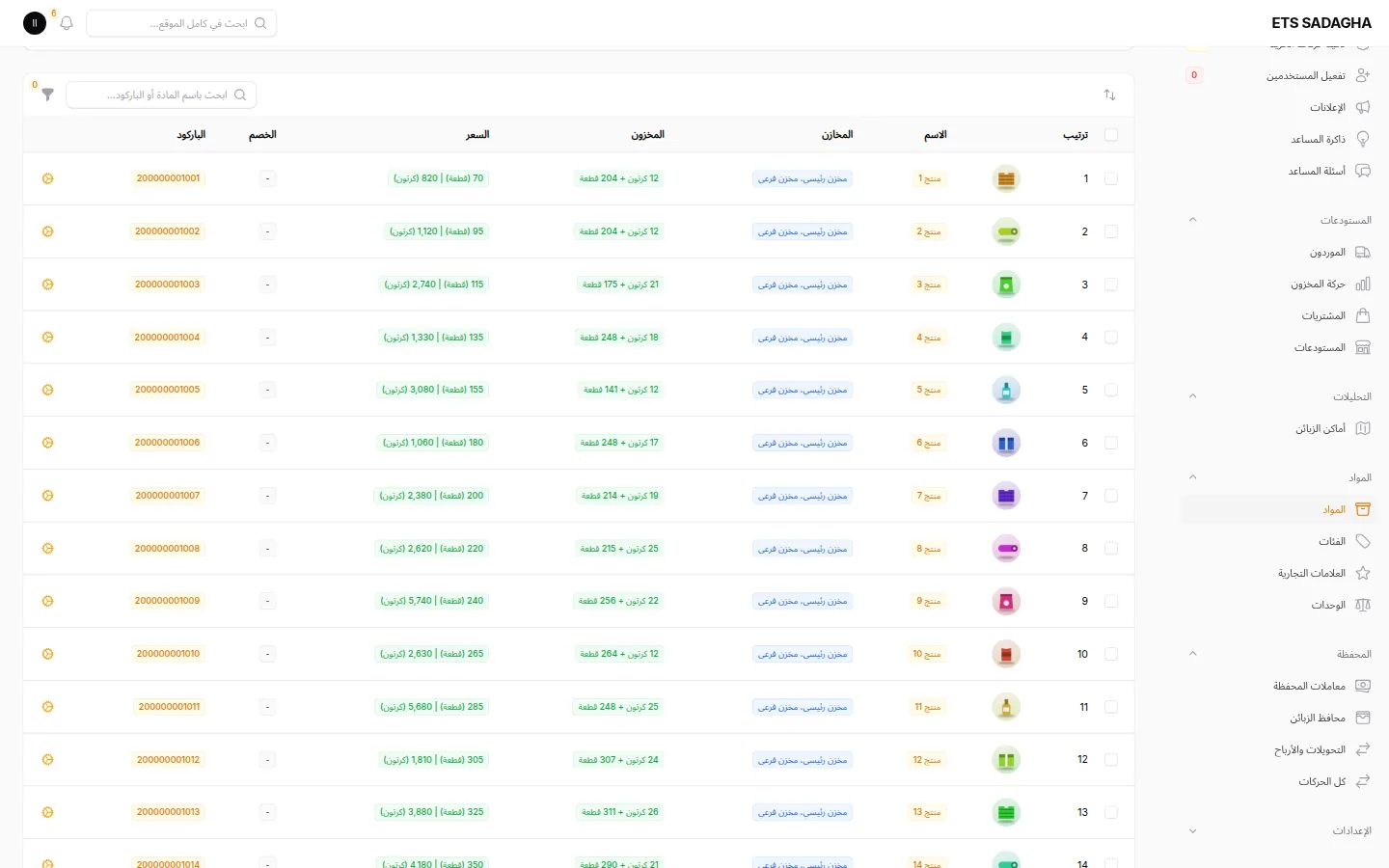Check the row checkbox for منتج 11
Viewport: 1389px width, 868px height.
tap(1111, 707)
